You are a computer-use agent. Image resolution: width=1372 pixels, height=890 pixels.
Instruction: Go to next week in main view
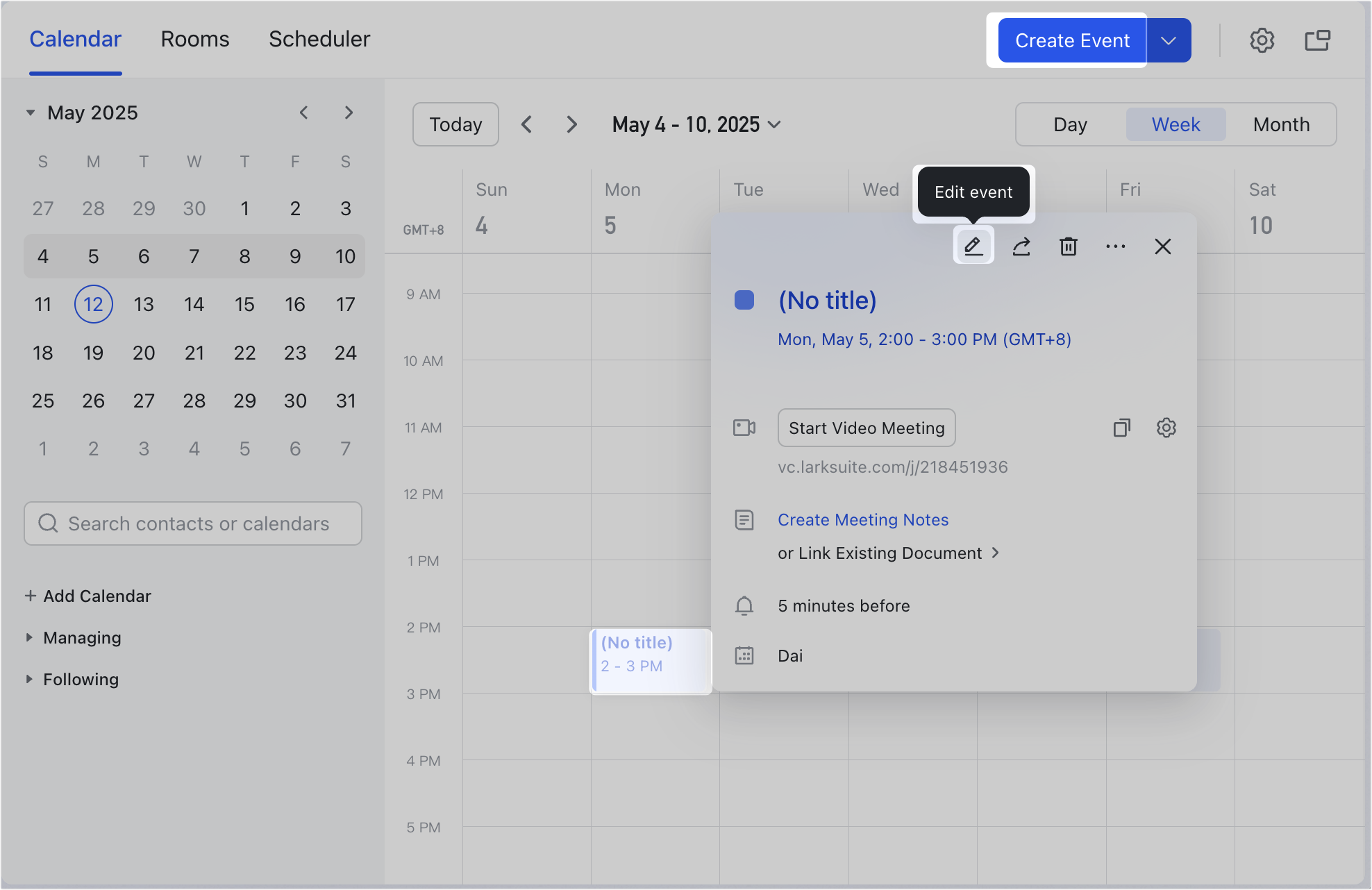coord(571,124)
